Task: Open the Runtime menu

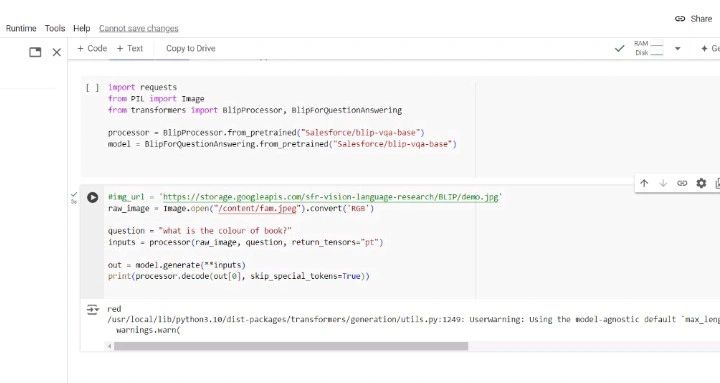Action: pyautogui.click(x=21, y=28)
